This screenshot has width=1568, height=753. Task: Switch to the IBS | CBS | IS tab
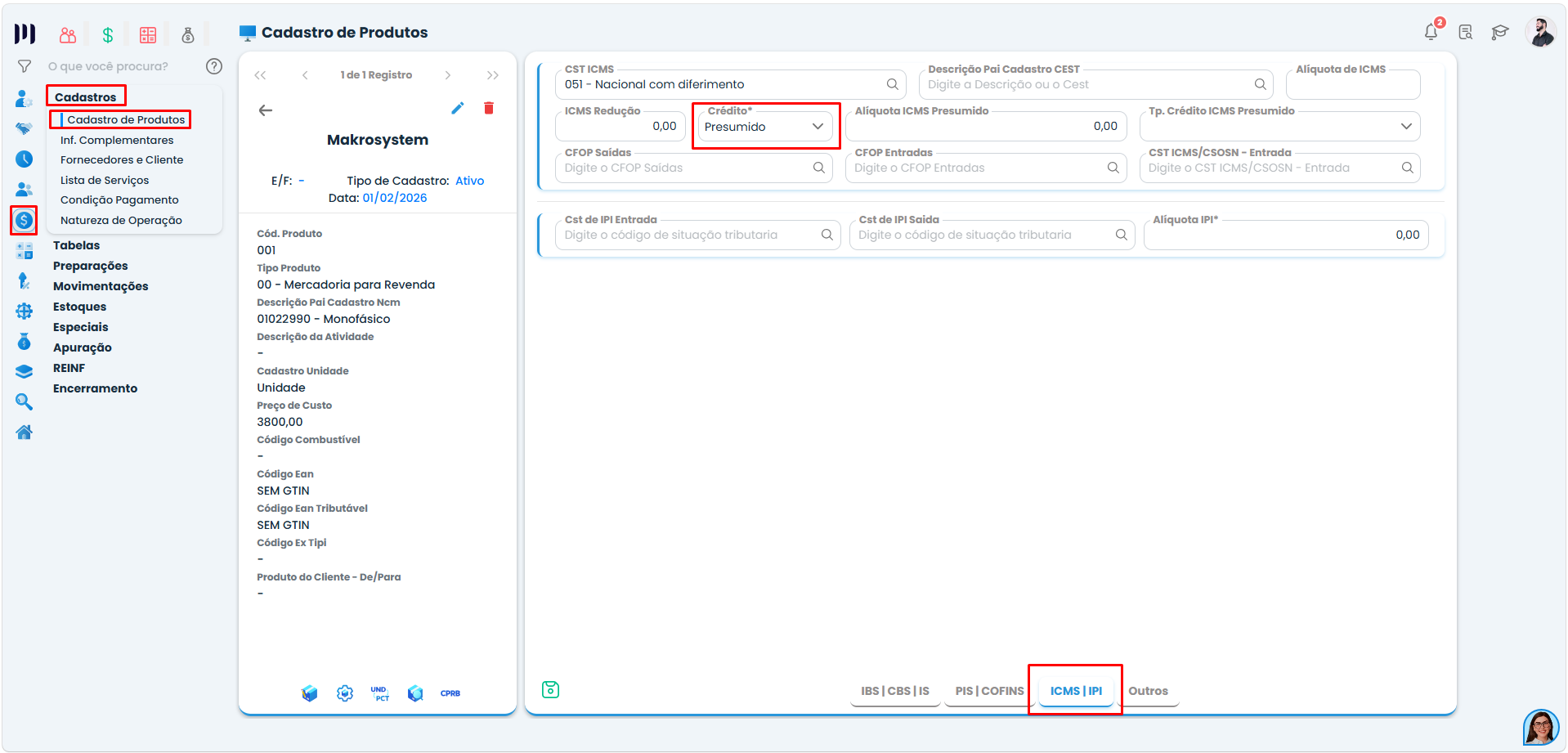[895, 691]
